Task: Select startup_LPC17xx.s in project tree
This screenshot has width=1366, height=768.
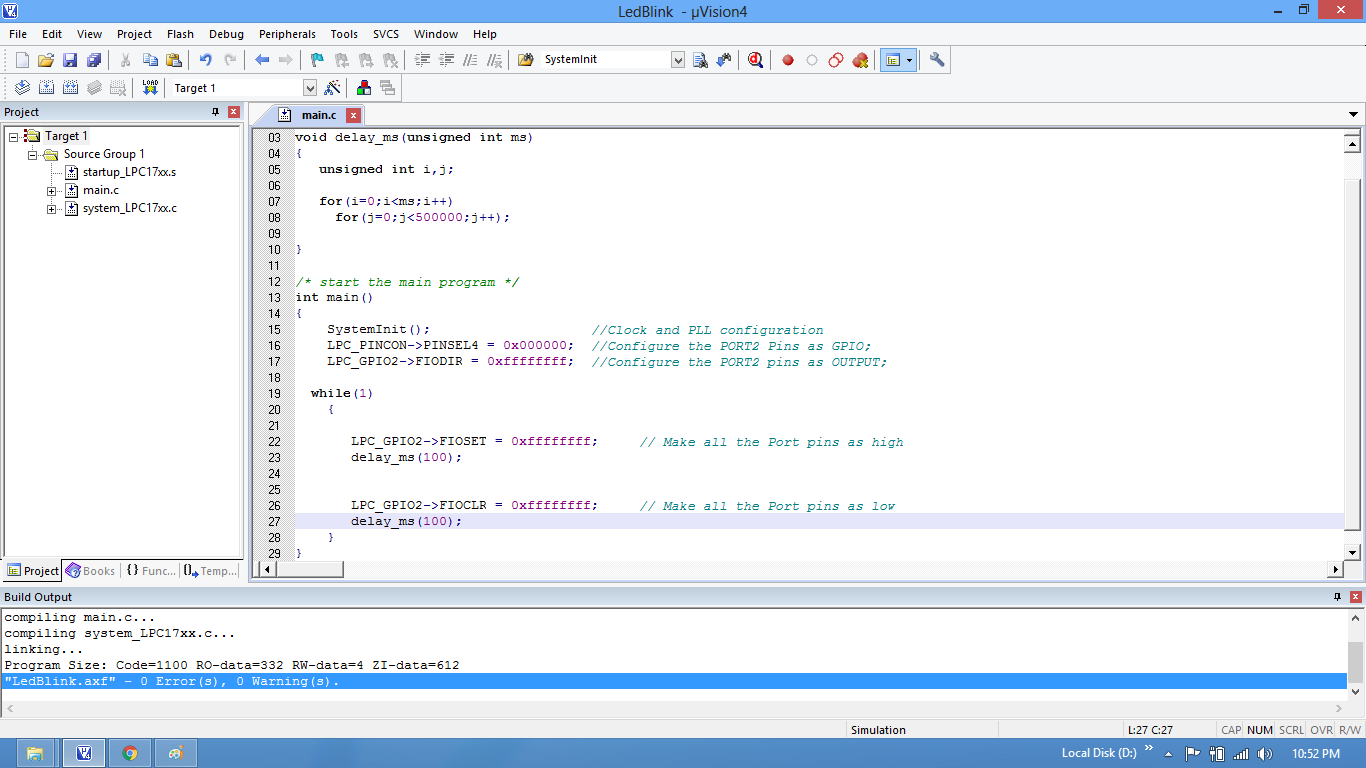Action: coord(129,172)
